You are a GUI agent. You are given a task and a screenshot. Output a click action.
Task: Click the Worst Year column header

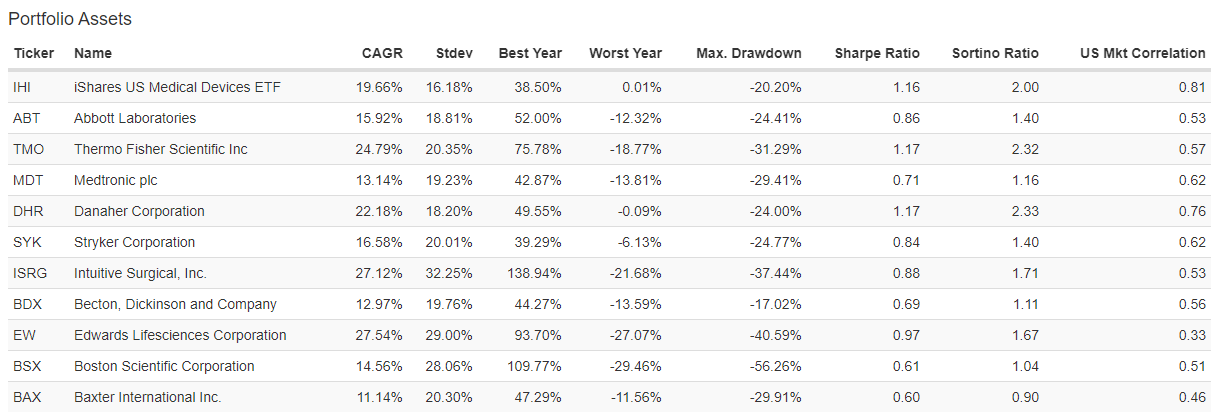click(x=625, y=53)
